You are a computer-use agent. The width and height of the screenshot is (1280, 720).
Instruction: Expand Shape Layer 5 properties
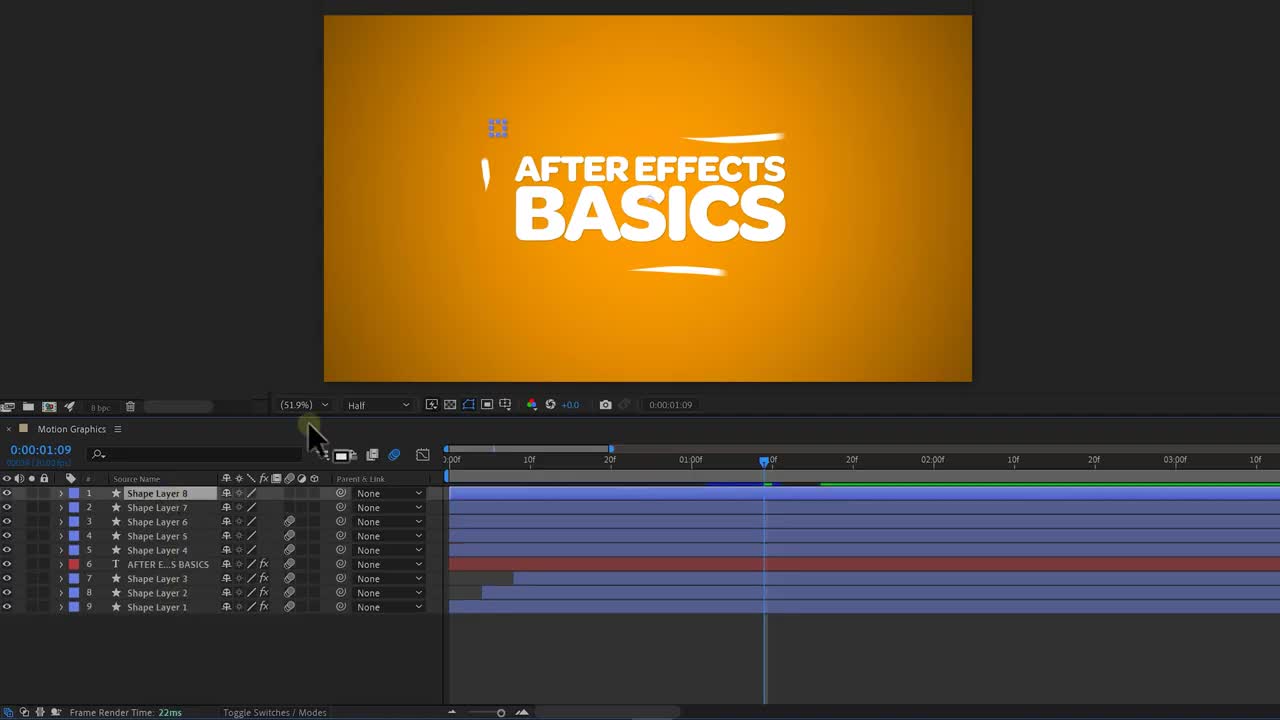[60, 536]
